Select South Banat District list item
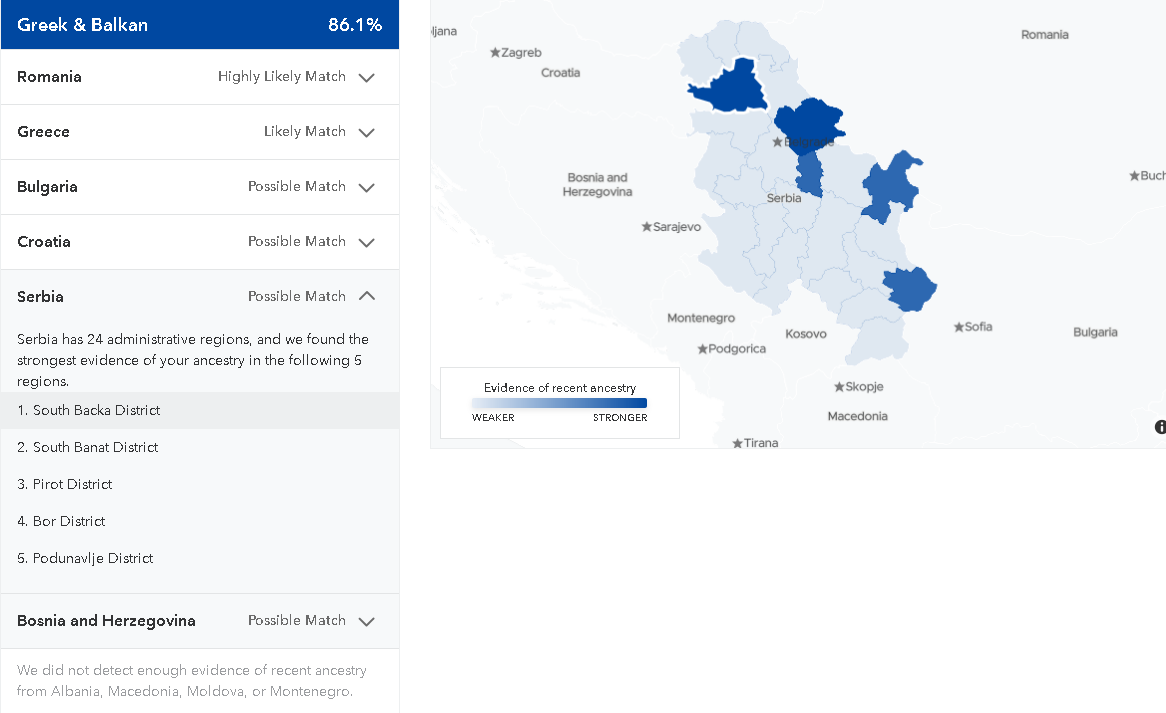Screen dimensions: 1166x713 pyautogui.click(x=200, y=448)
